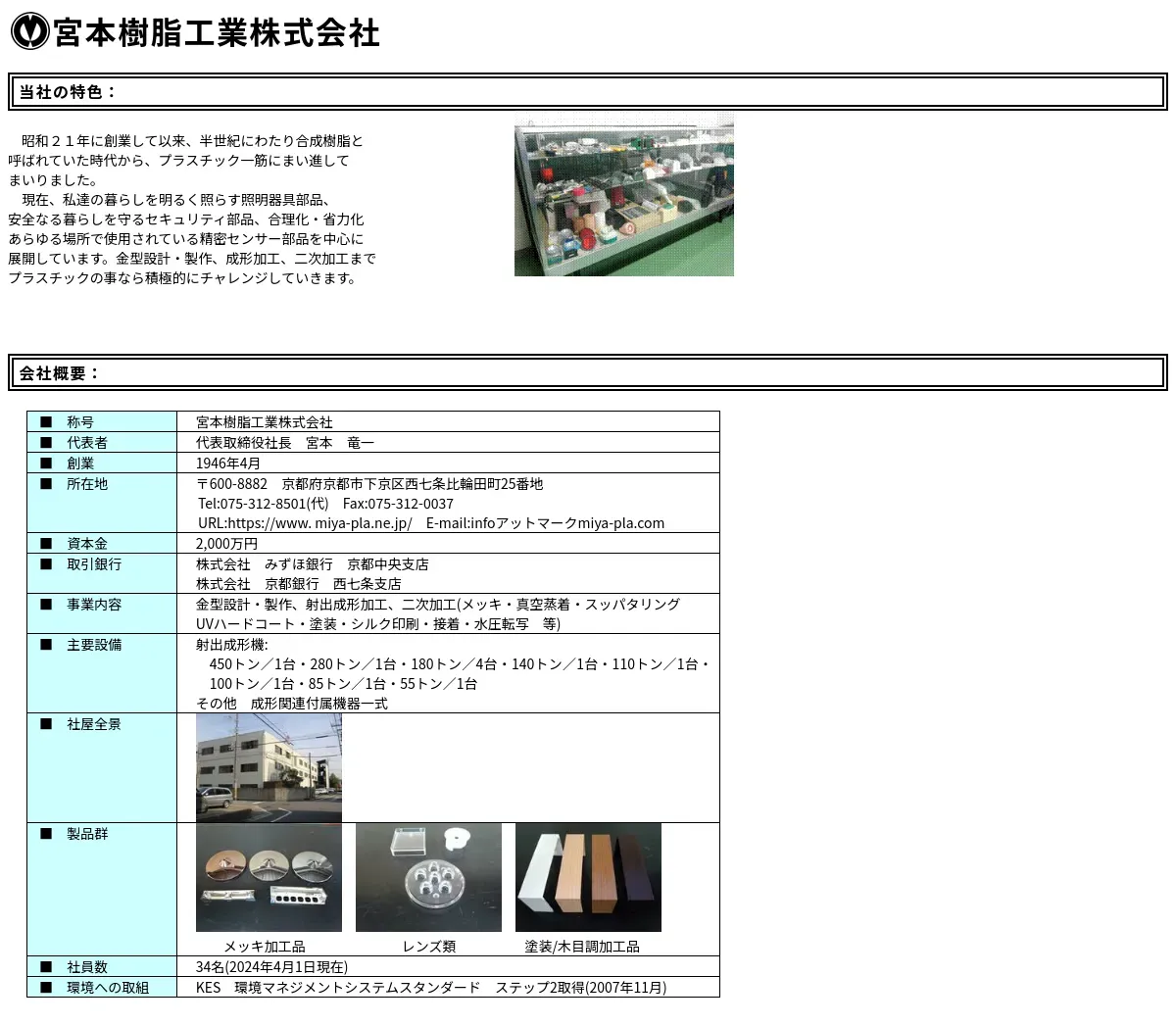Click the 100トン／1台・85トン line
This screenshot has width=1176, height=1025.
tap(343, 684)
